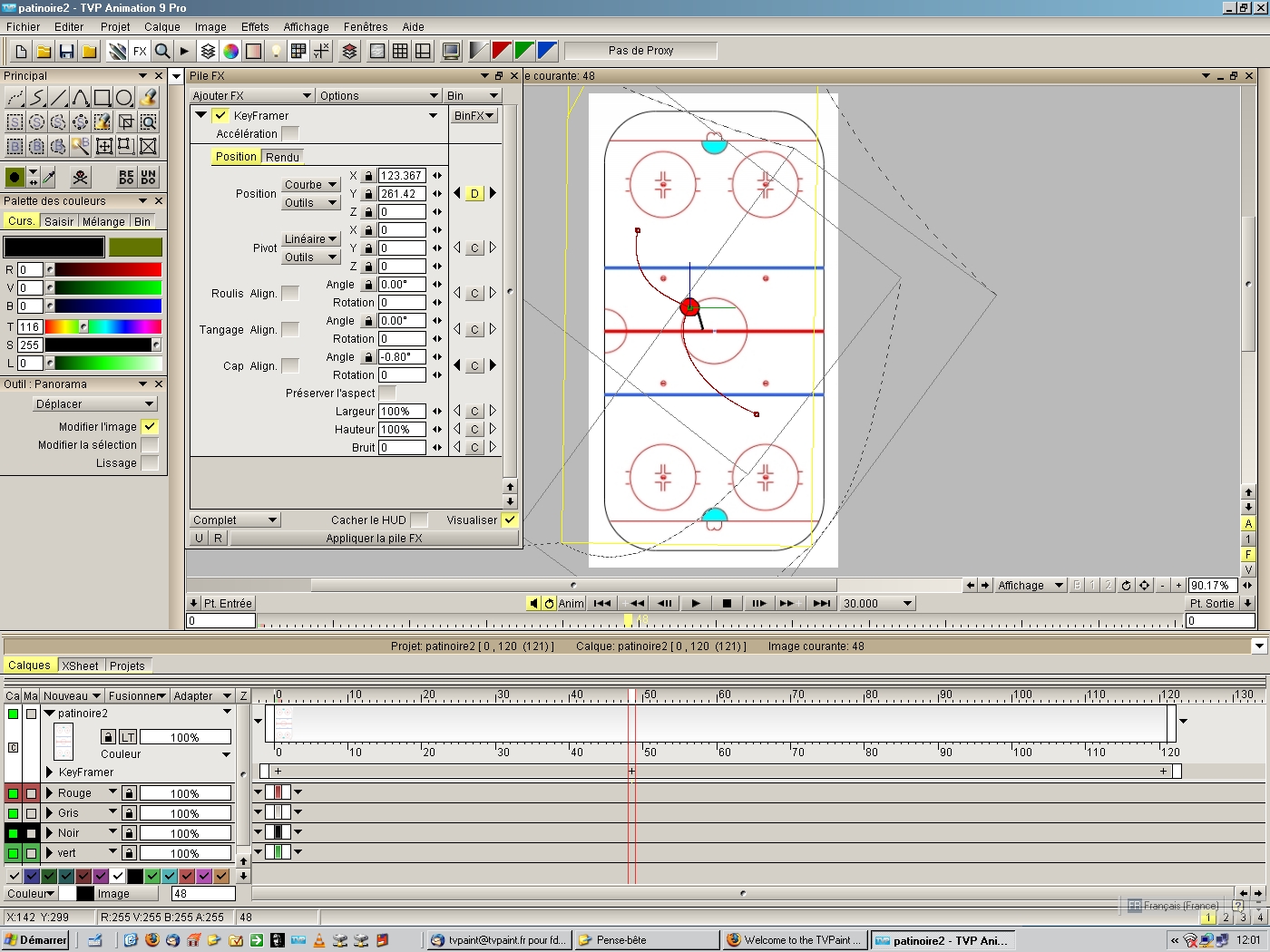This screenshot has height=952, width=1270.
Task: Jump to the first frame button
Action: (602, 603)
